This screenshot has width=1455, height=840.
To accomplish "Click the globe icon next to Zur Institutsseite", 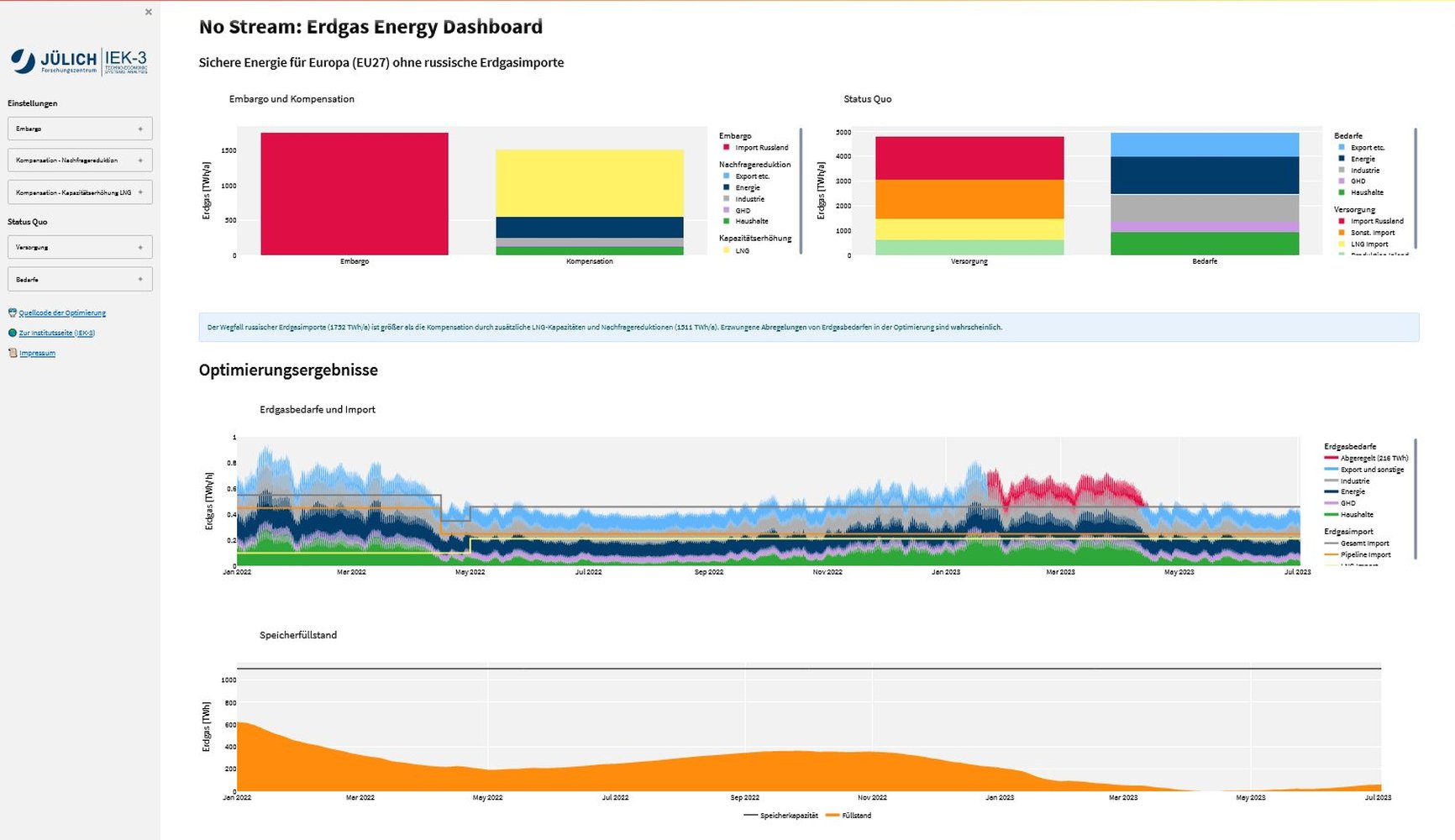I will [12, 333].
